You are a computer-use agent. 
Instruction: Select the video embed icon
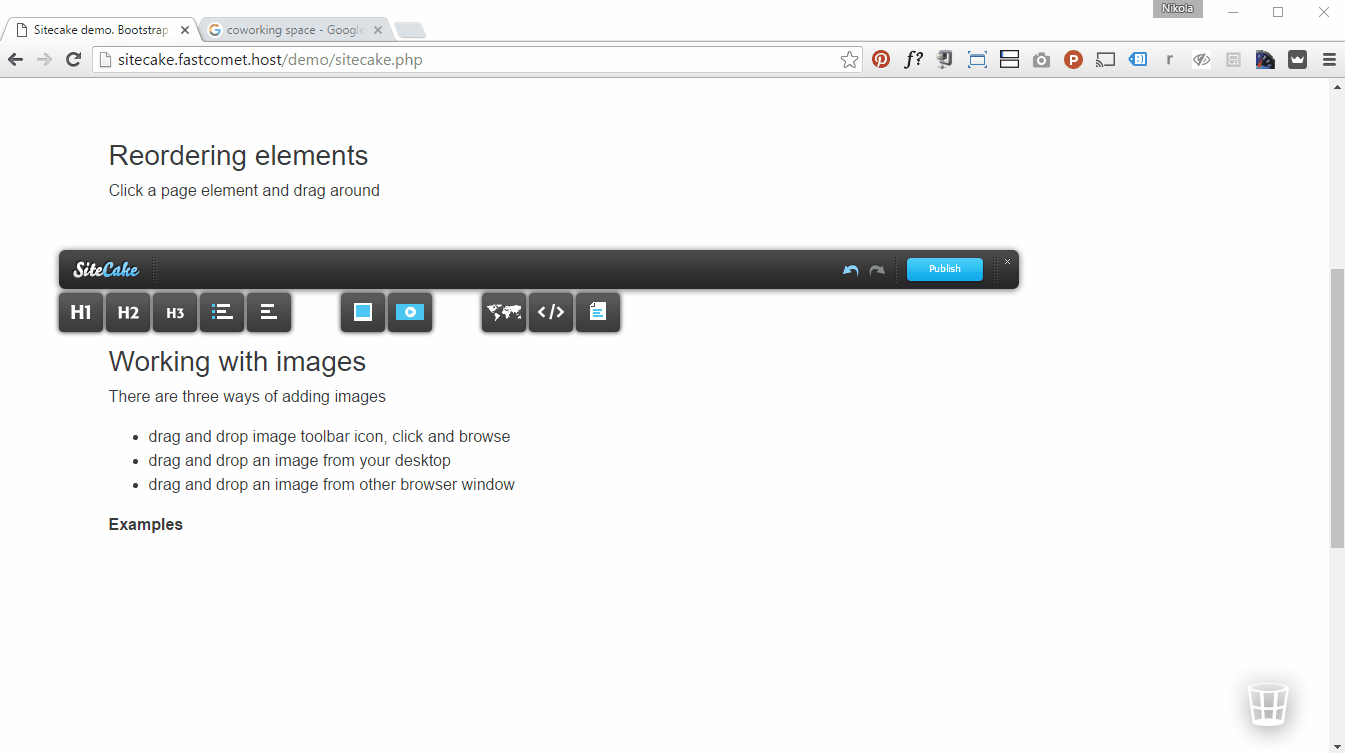410,312
